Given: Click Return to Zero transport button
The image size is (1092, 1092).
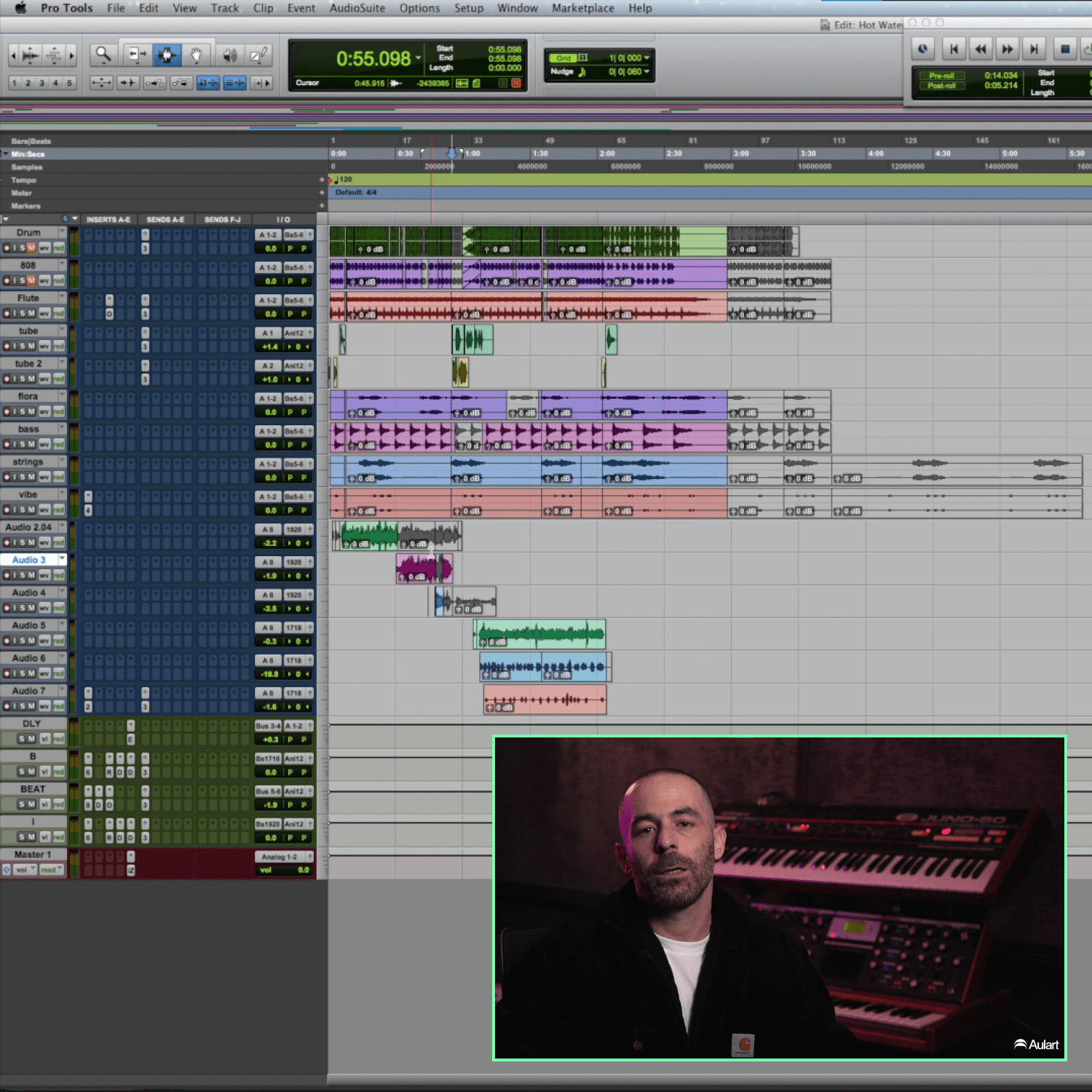Looking at the screenshot, I should 953,49.
